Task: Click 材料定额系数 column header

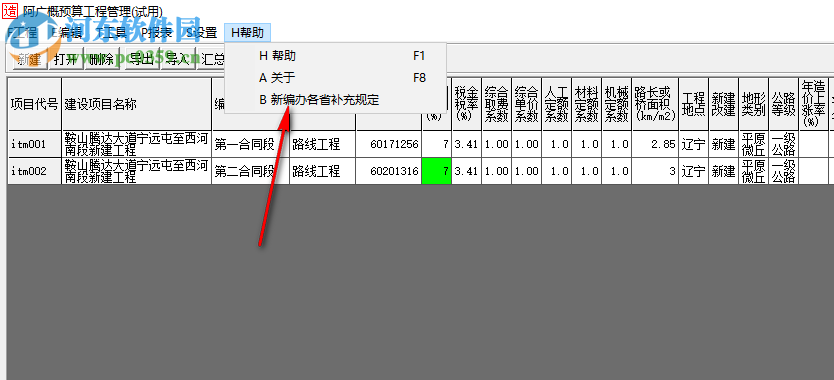Action: (587, 104)
